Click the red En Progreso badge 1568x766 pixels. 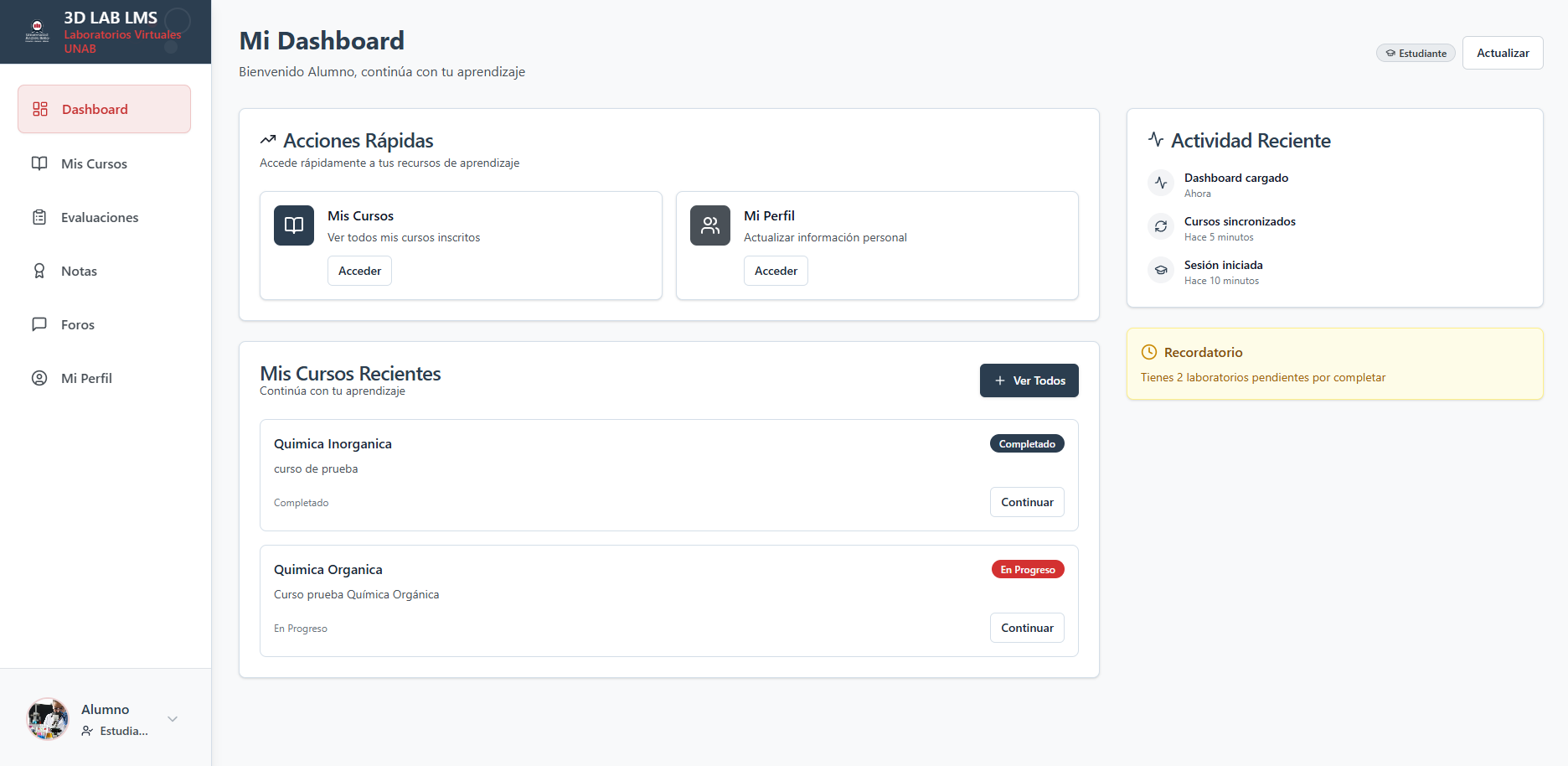1027,570
